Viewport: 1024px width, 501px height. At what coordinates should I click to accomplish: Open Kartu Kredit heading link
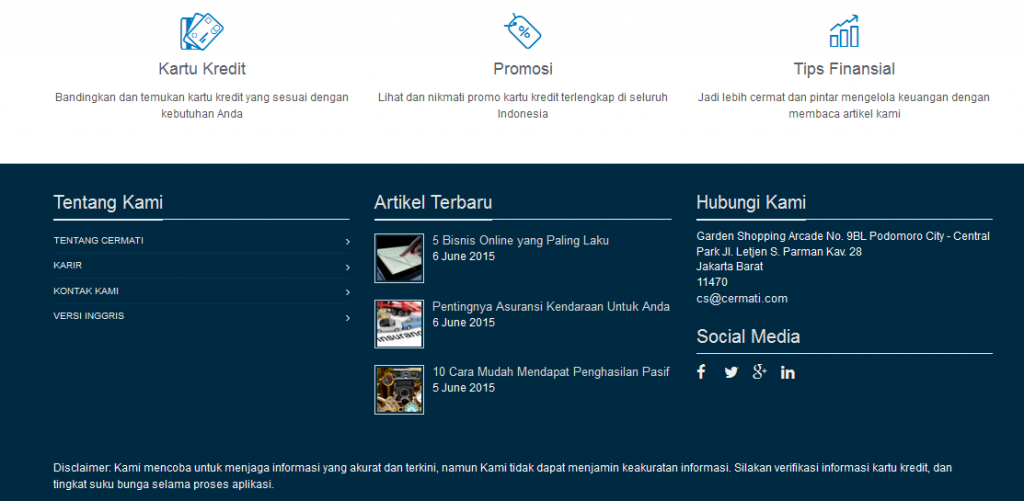click(202, 69)
